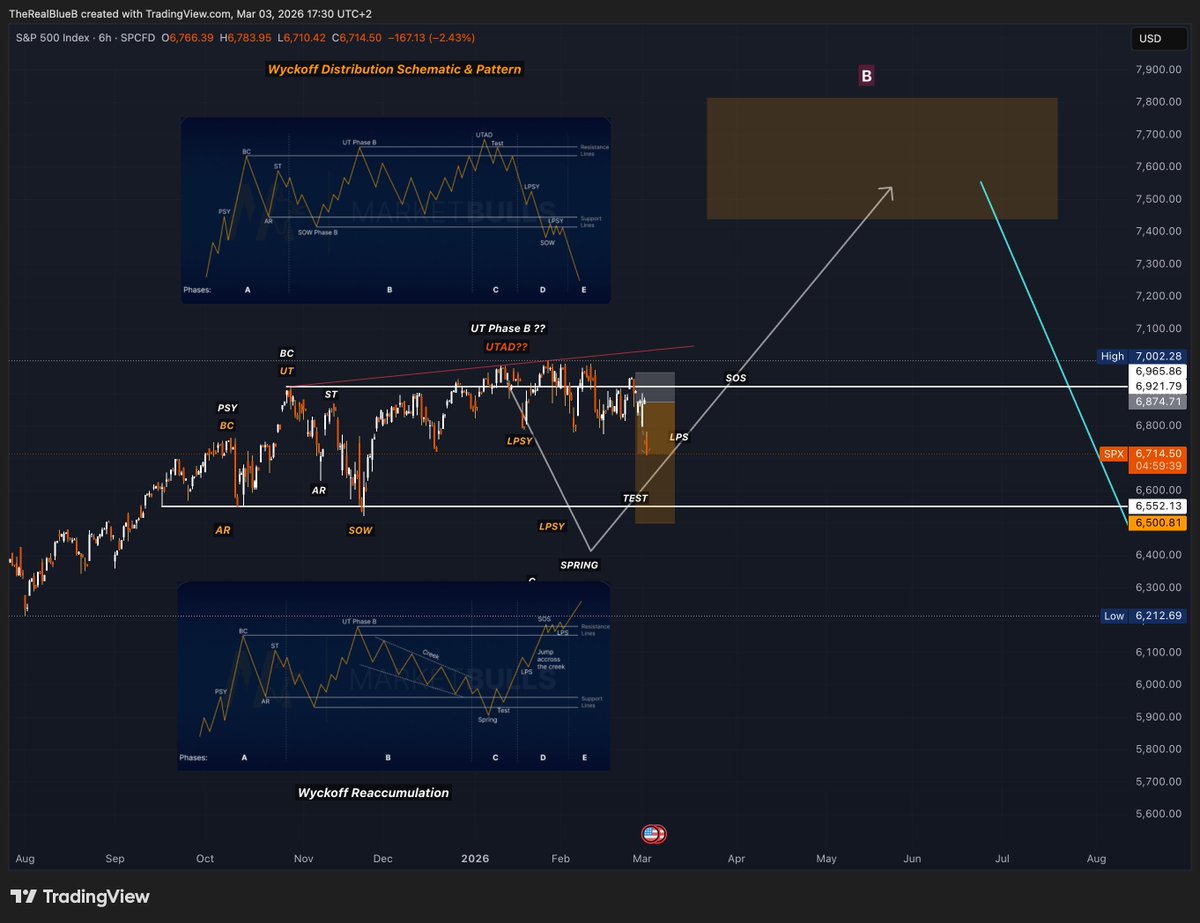This screenshot has width=1200, height=923.
Task: Click the Mar label on time axis
Action: pyautogui.click(x=640, y=858)
